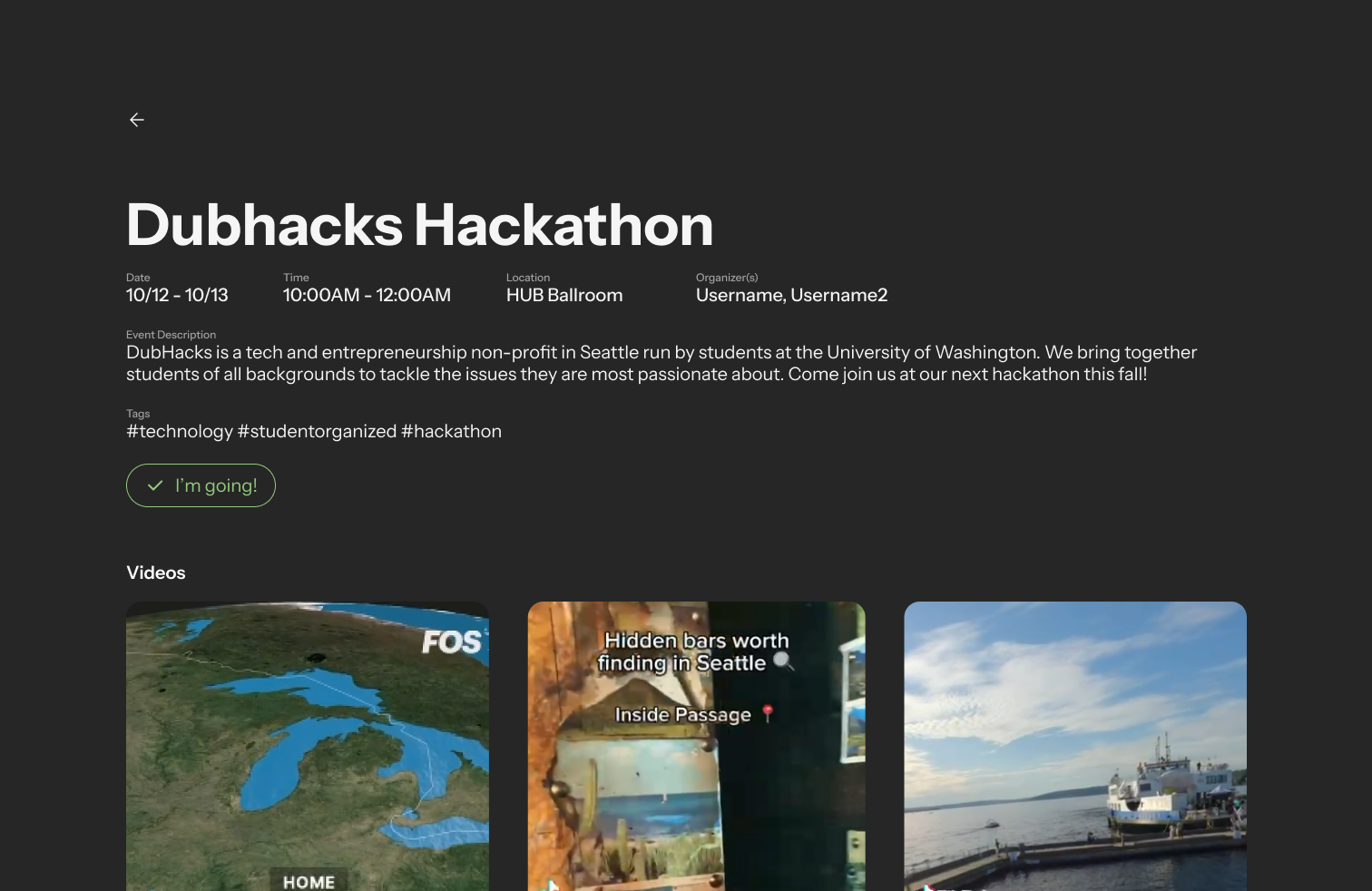Viewport: 1372px width, 891px height.
Task: Click the magnifying glass emoji in the video caption
Action: pyautogui.click(x=783, y=661)
